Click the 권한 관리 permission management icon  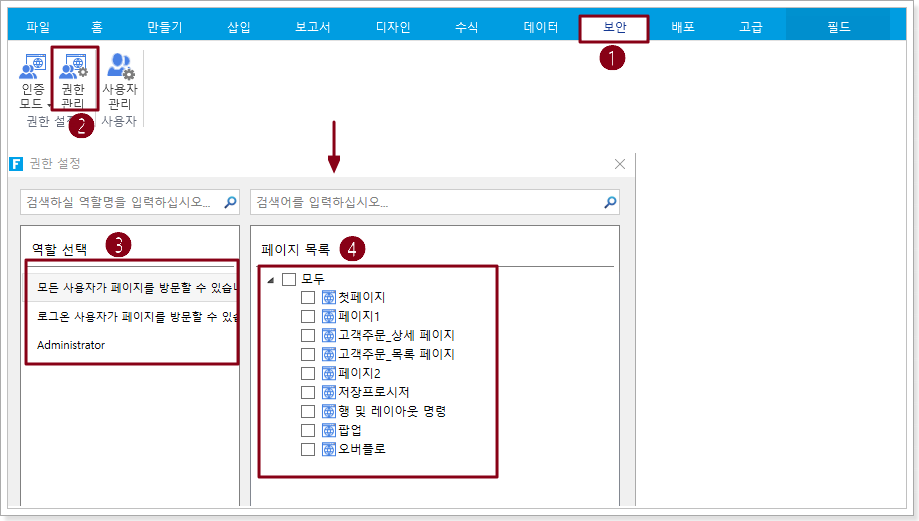point(74,66)
